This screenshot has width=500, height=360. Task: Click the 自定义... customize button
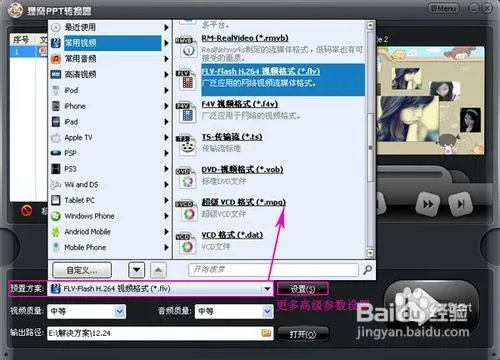point(82,270)
